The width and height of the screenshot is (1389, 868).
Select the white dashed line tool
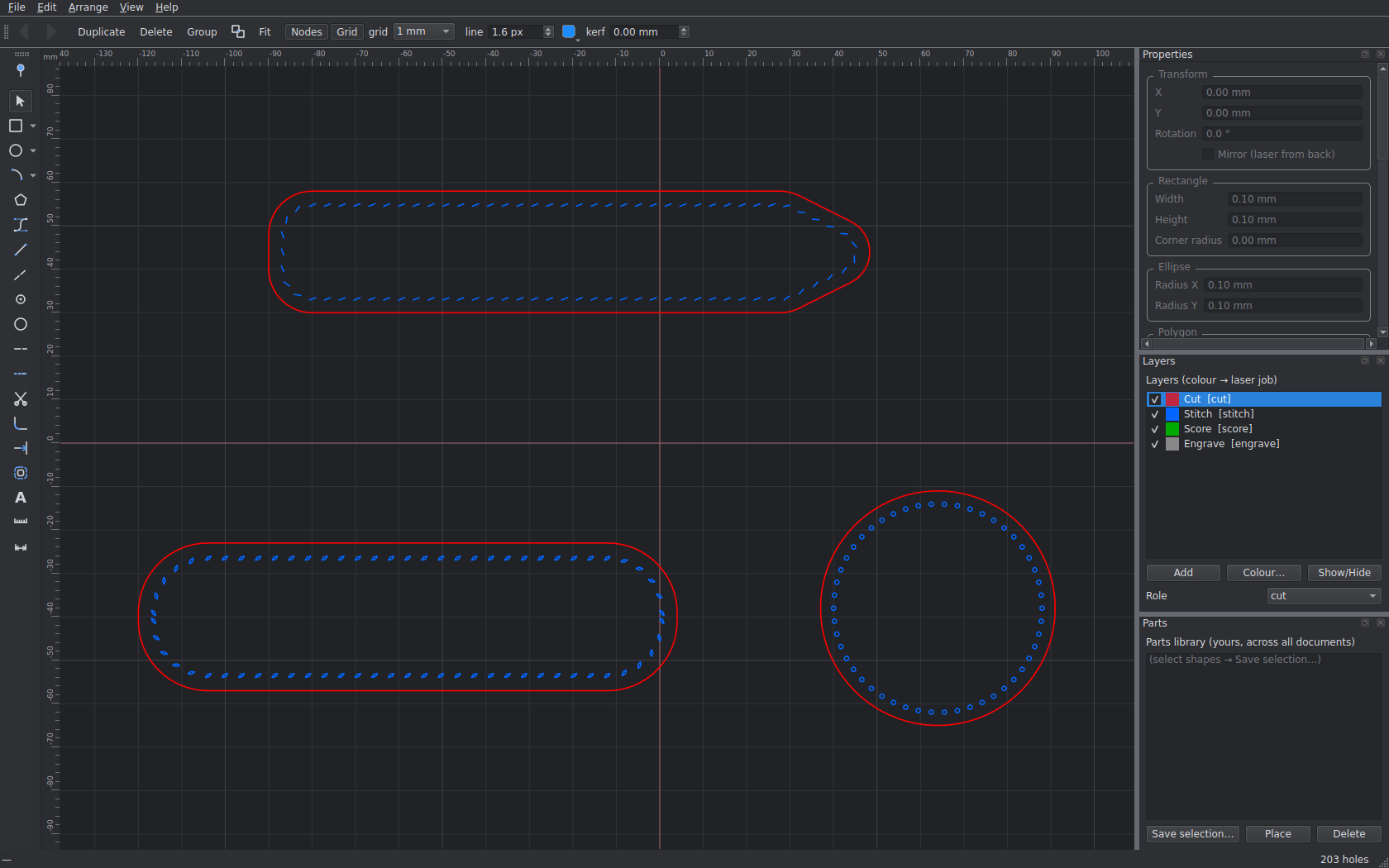[21, 349]
